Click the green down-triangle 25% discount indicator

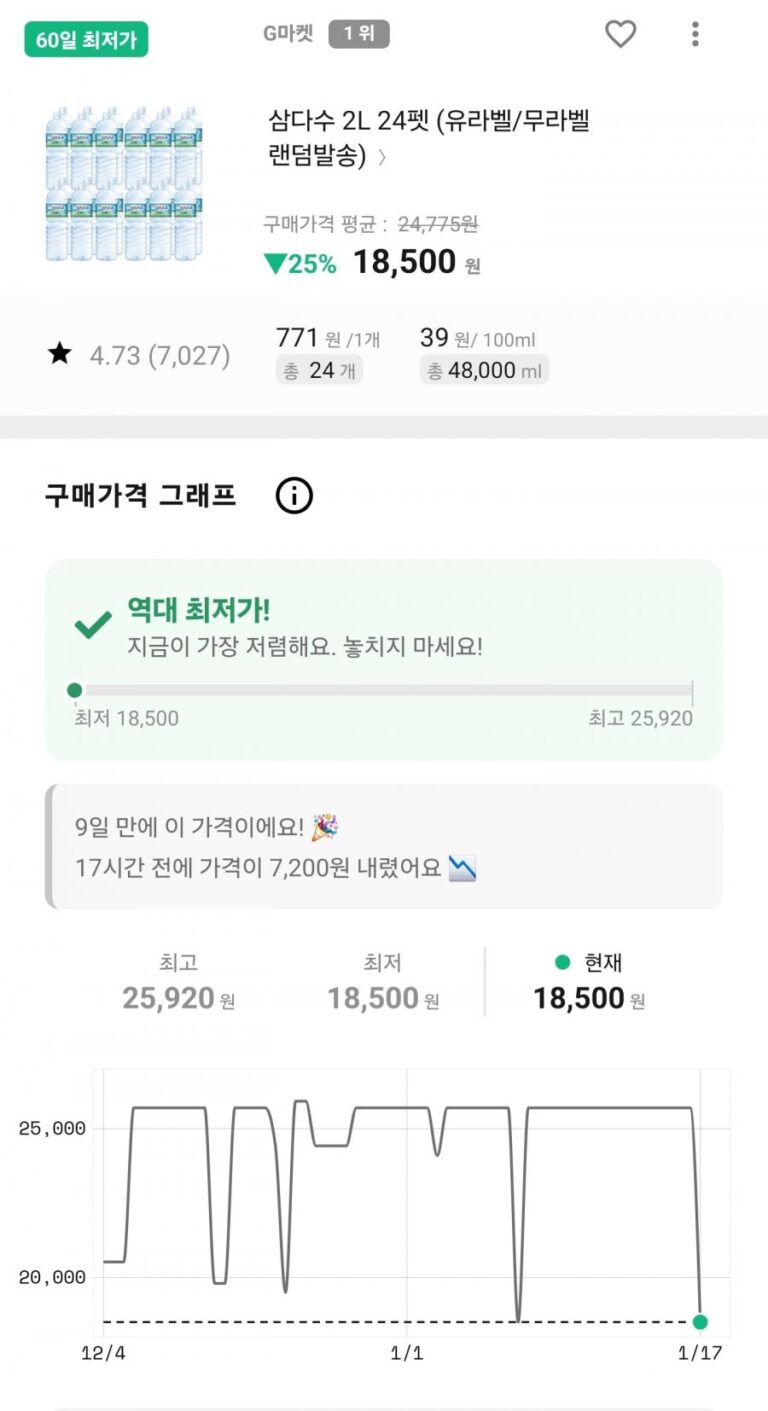pyautogui.click(x=299, y=264)
